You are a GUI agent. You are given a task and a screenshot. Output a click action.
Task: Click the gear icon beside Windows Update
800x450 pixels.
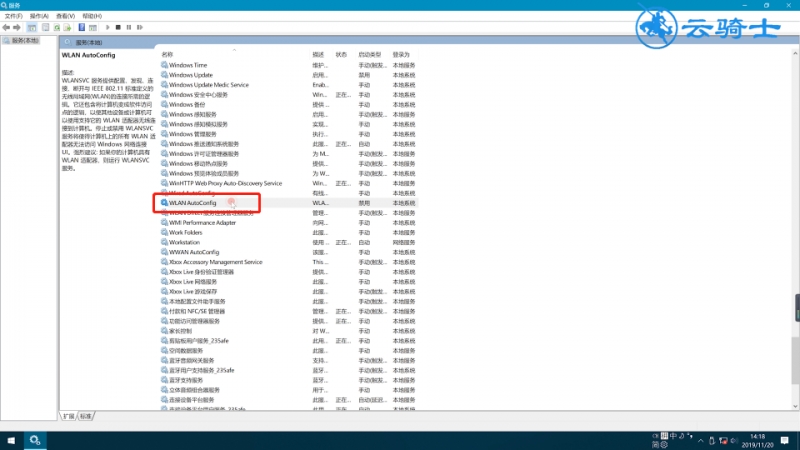pyautogui.click(x=164, y=74)
